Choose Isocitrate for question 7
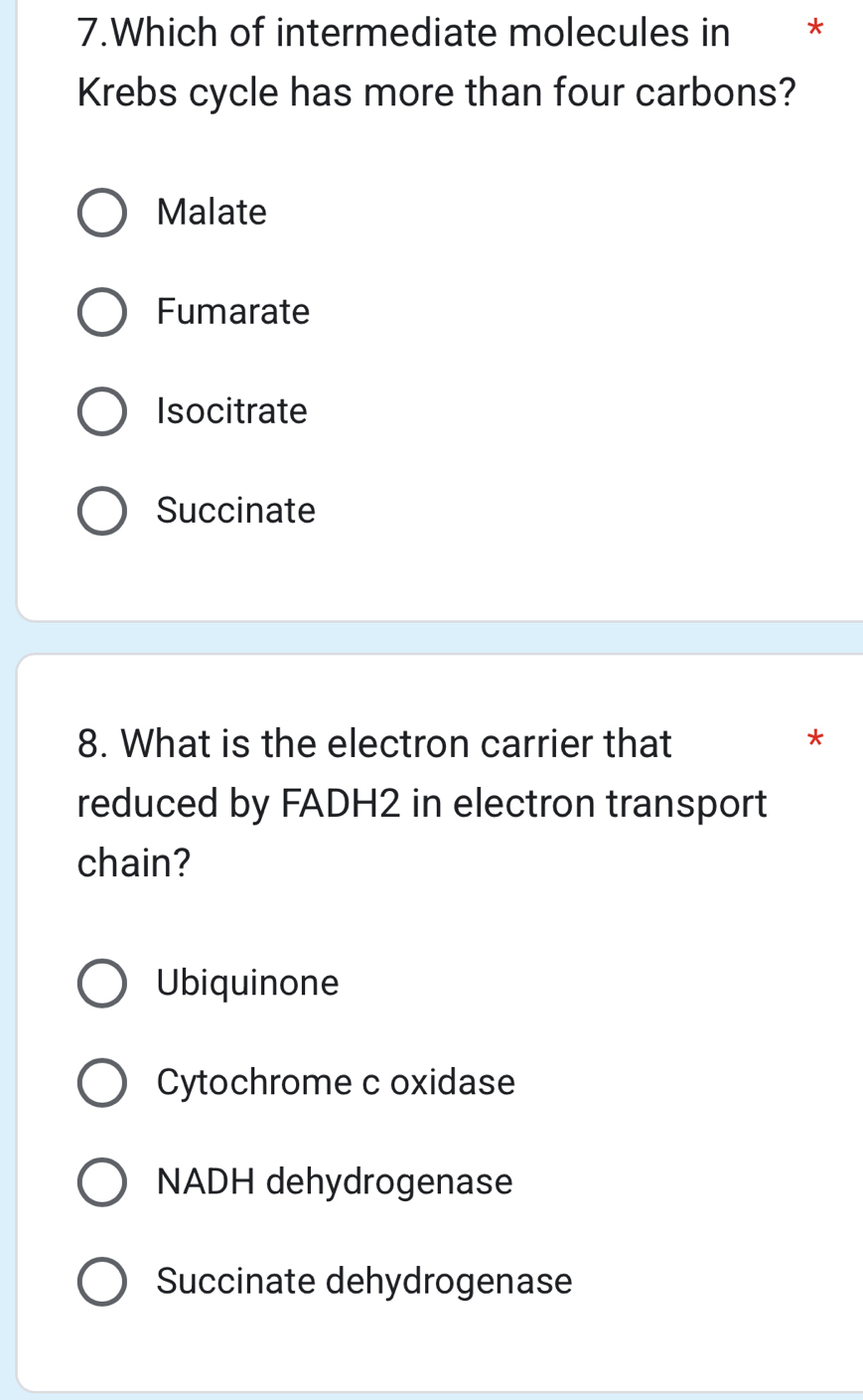 pyautogui.click(x=102, y=411)
